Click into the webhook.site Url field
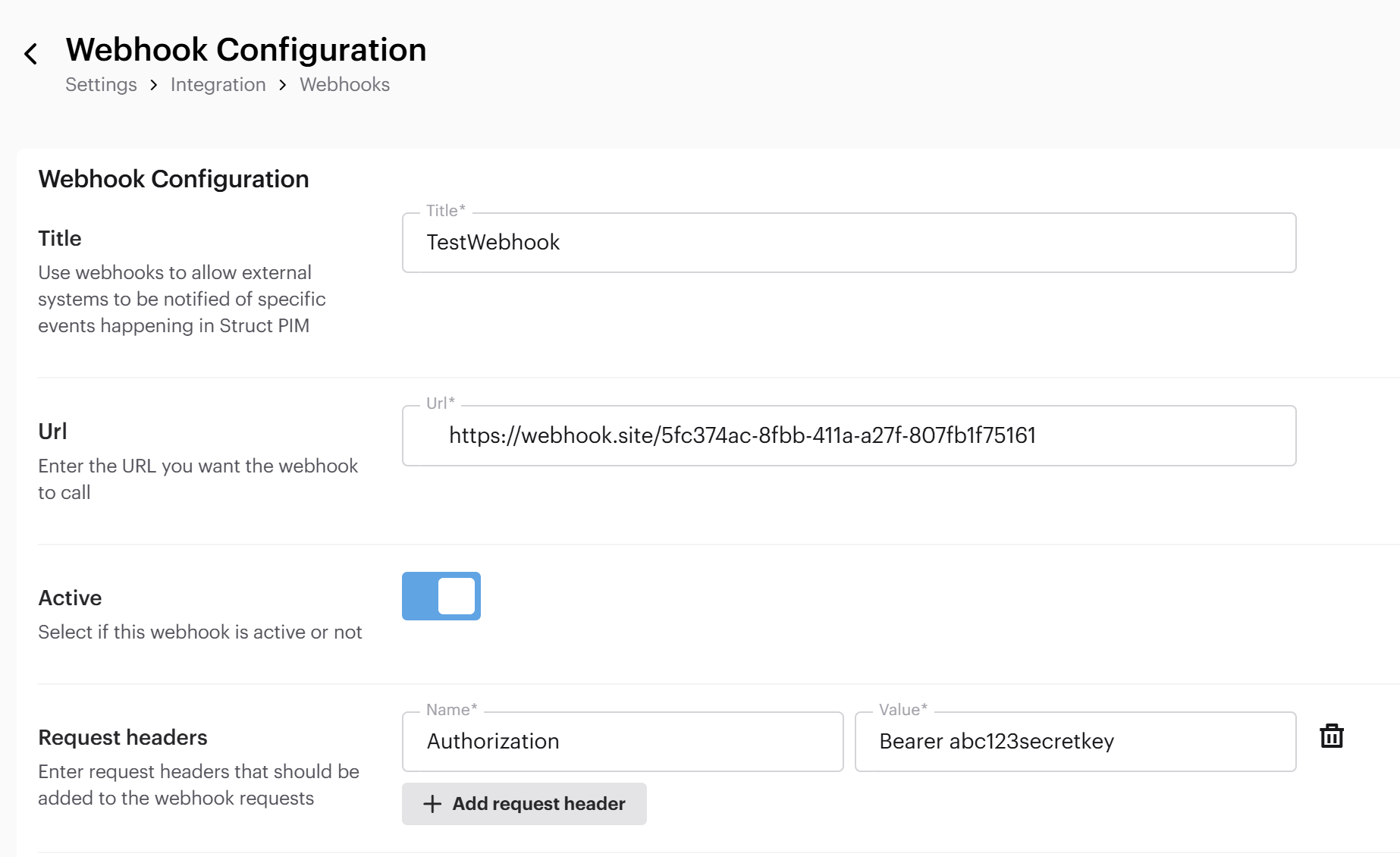Screen dimensions: 1400x857 (848, 436)
